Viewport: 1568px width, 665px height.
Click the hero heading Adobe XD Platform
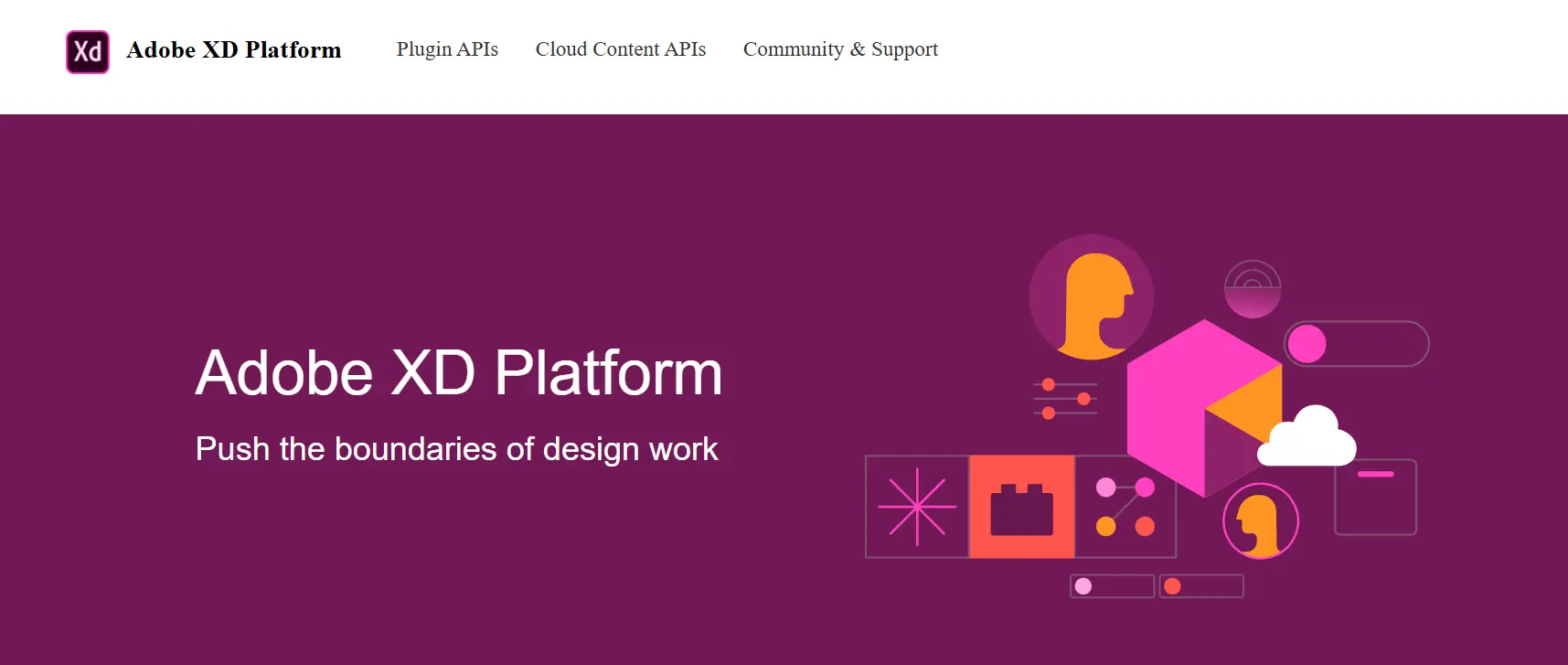click(459, 373)
